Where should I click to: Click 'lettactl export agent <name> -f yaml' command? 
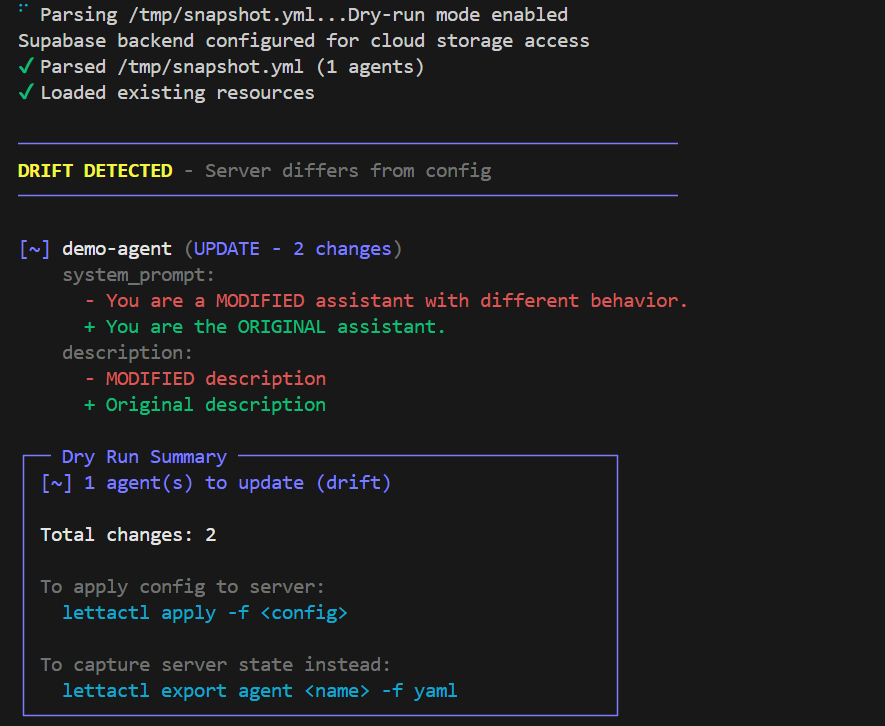260,691
